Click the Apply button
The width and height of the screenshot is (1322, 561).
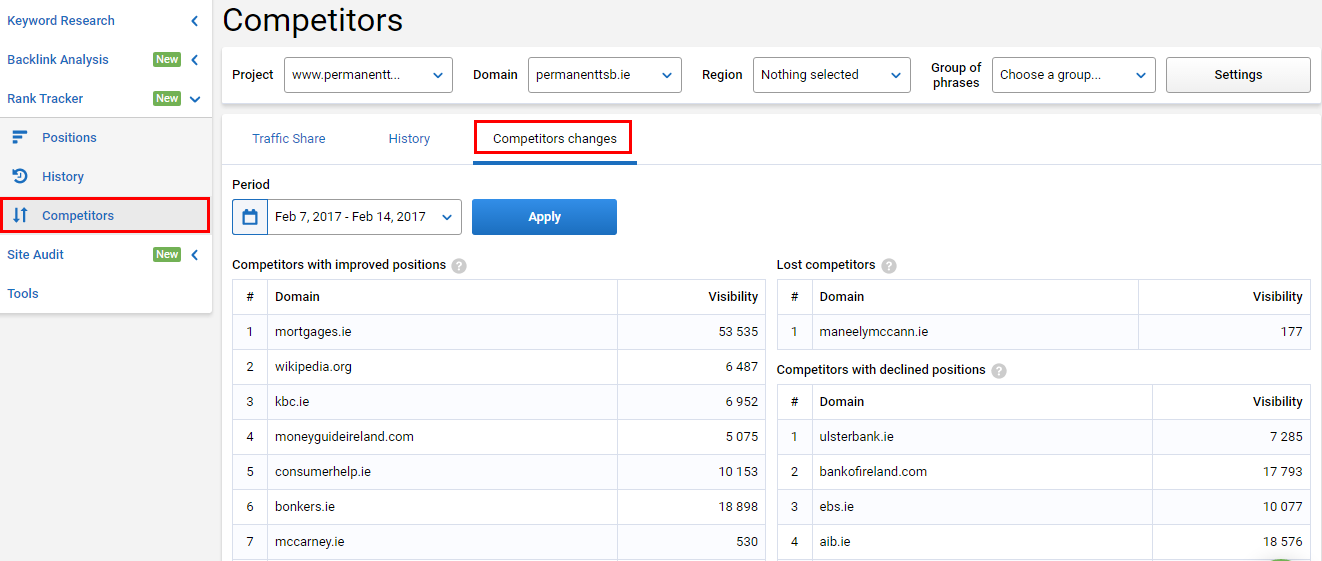click(544, 217)
